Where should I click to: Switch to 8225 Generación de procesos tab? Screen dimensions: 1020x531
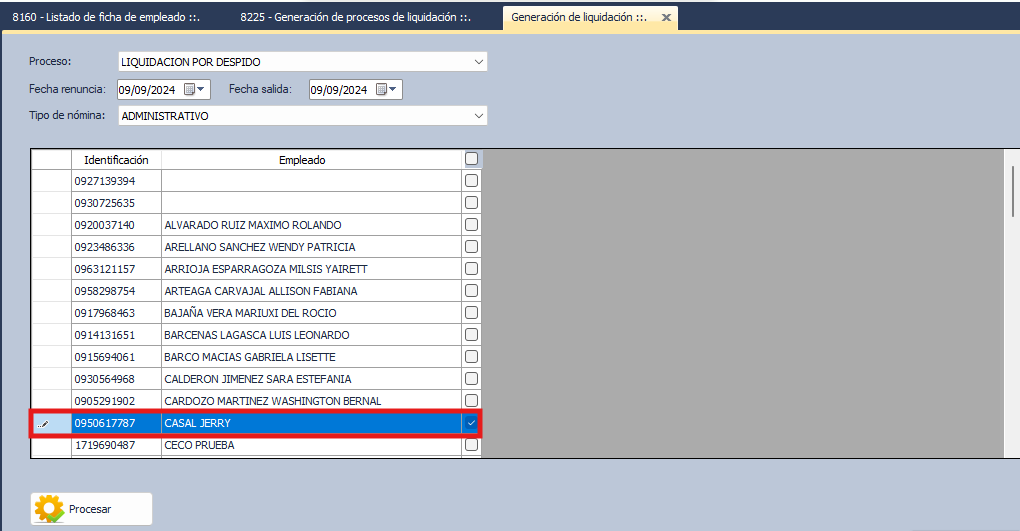pyautogui.click(x=354, y=18)
